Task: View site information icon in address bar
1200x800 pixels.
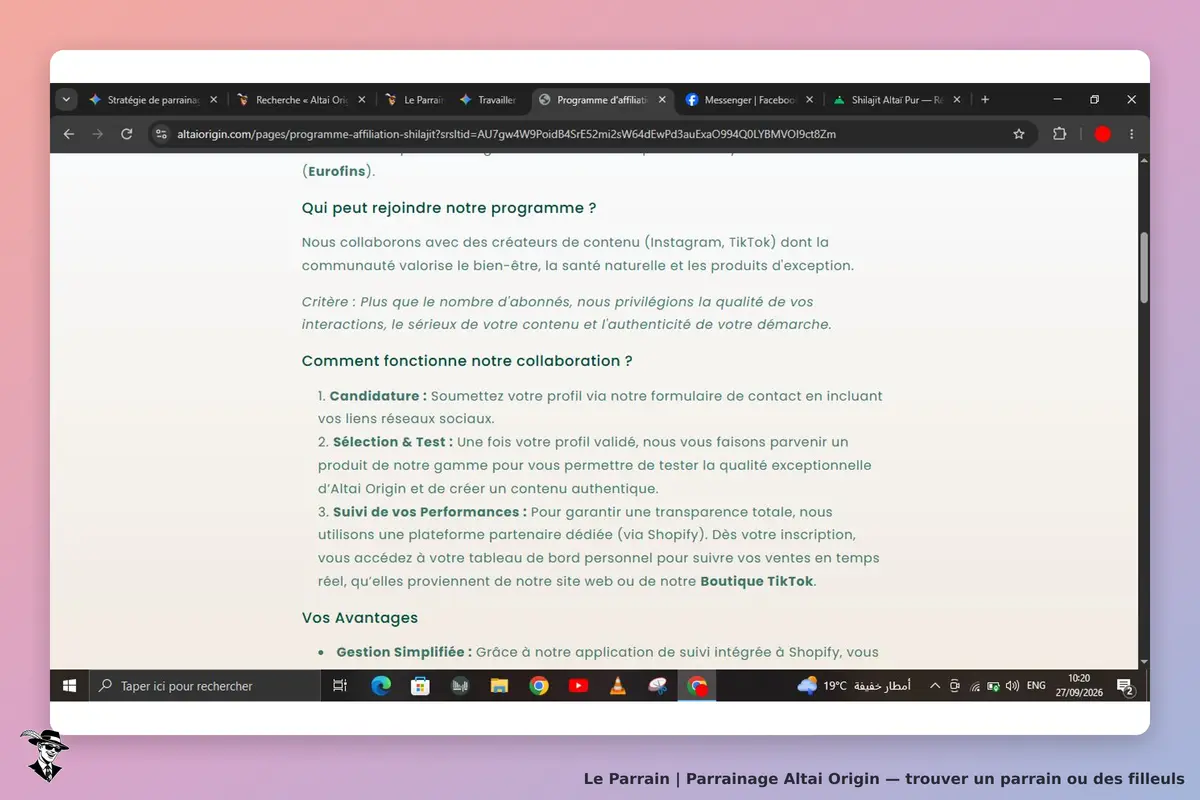Action: (162, 134)
